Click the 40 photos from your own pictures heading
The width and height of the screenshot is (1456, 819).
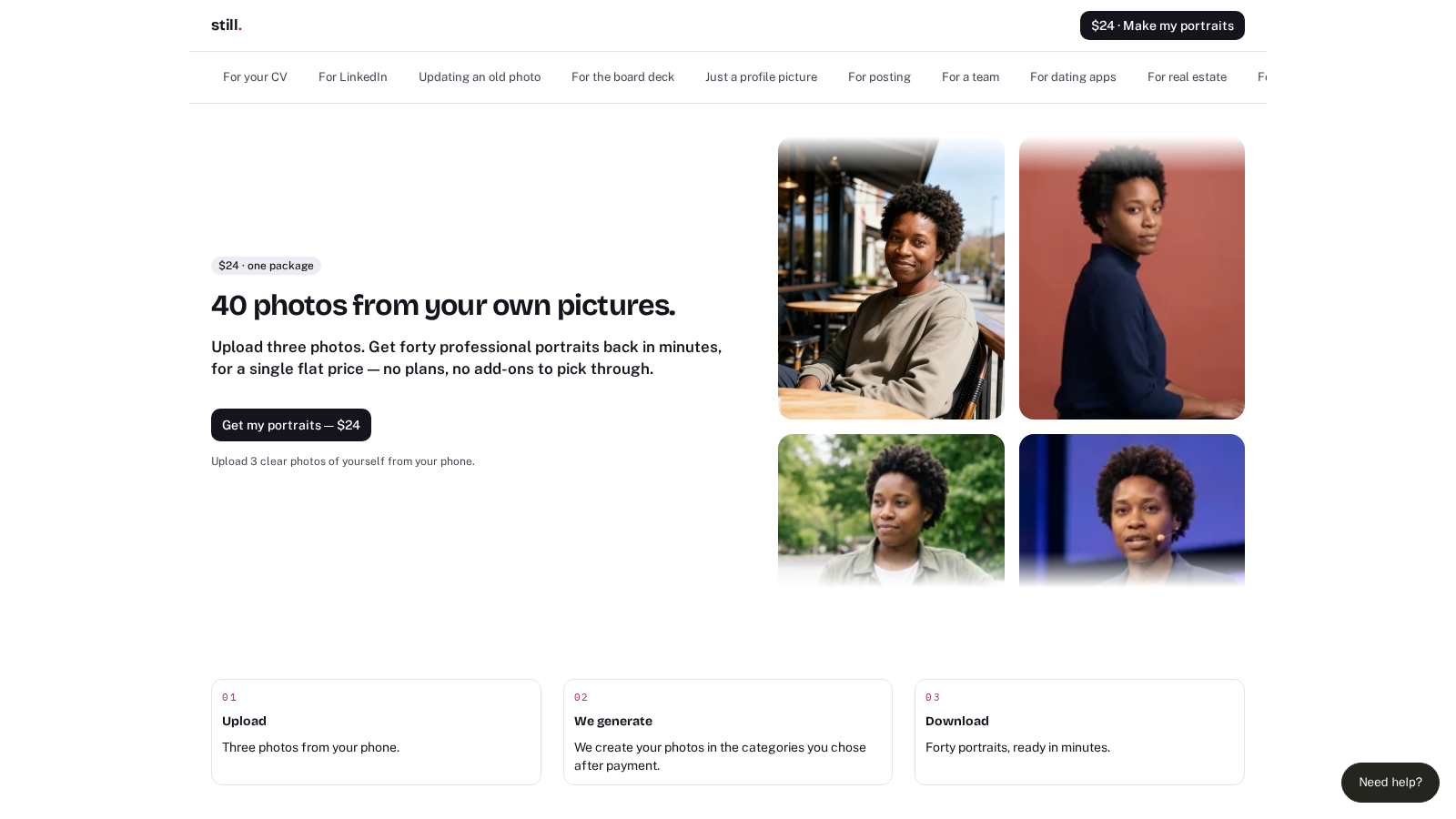coord(443,305)
